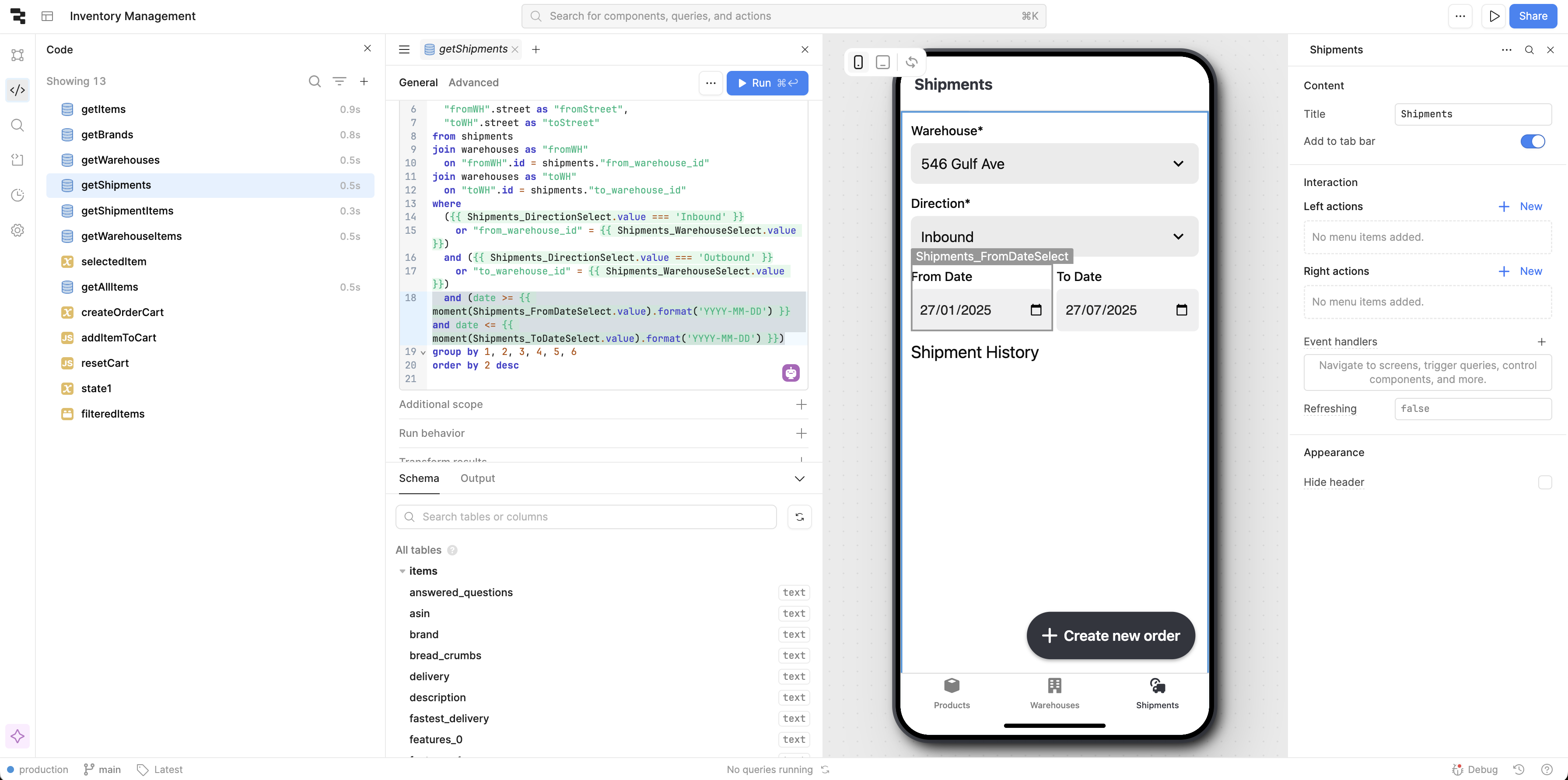Open query list hamburger menu

tap(404, 49)
